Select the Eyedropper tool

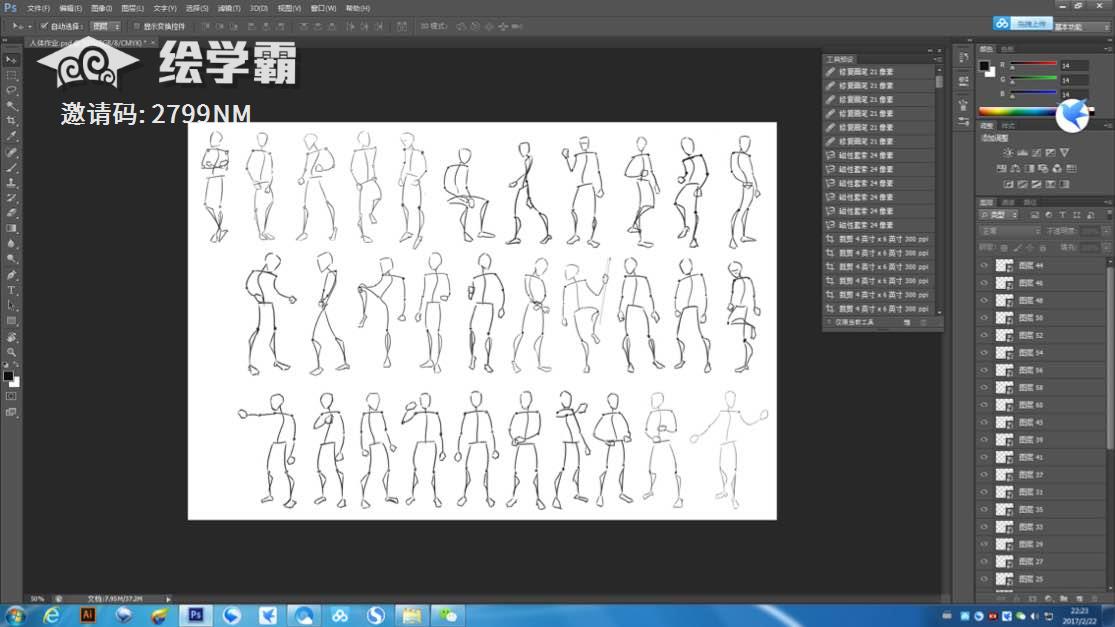pyautogui.click(x=12, y=136)
